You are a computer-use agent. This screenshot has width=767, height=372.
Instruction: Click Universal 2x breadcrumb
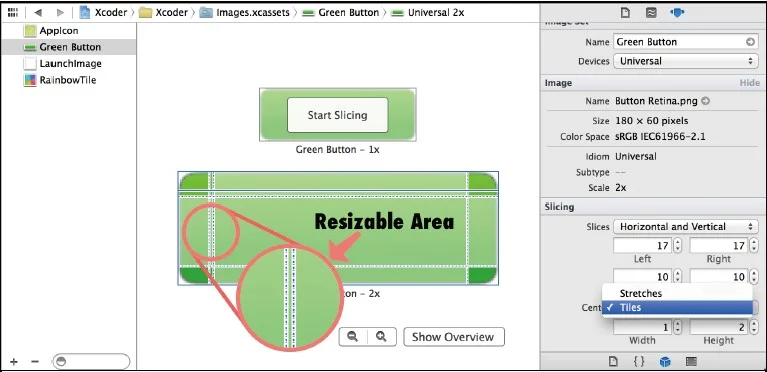[x=428, y=13]
